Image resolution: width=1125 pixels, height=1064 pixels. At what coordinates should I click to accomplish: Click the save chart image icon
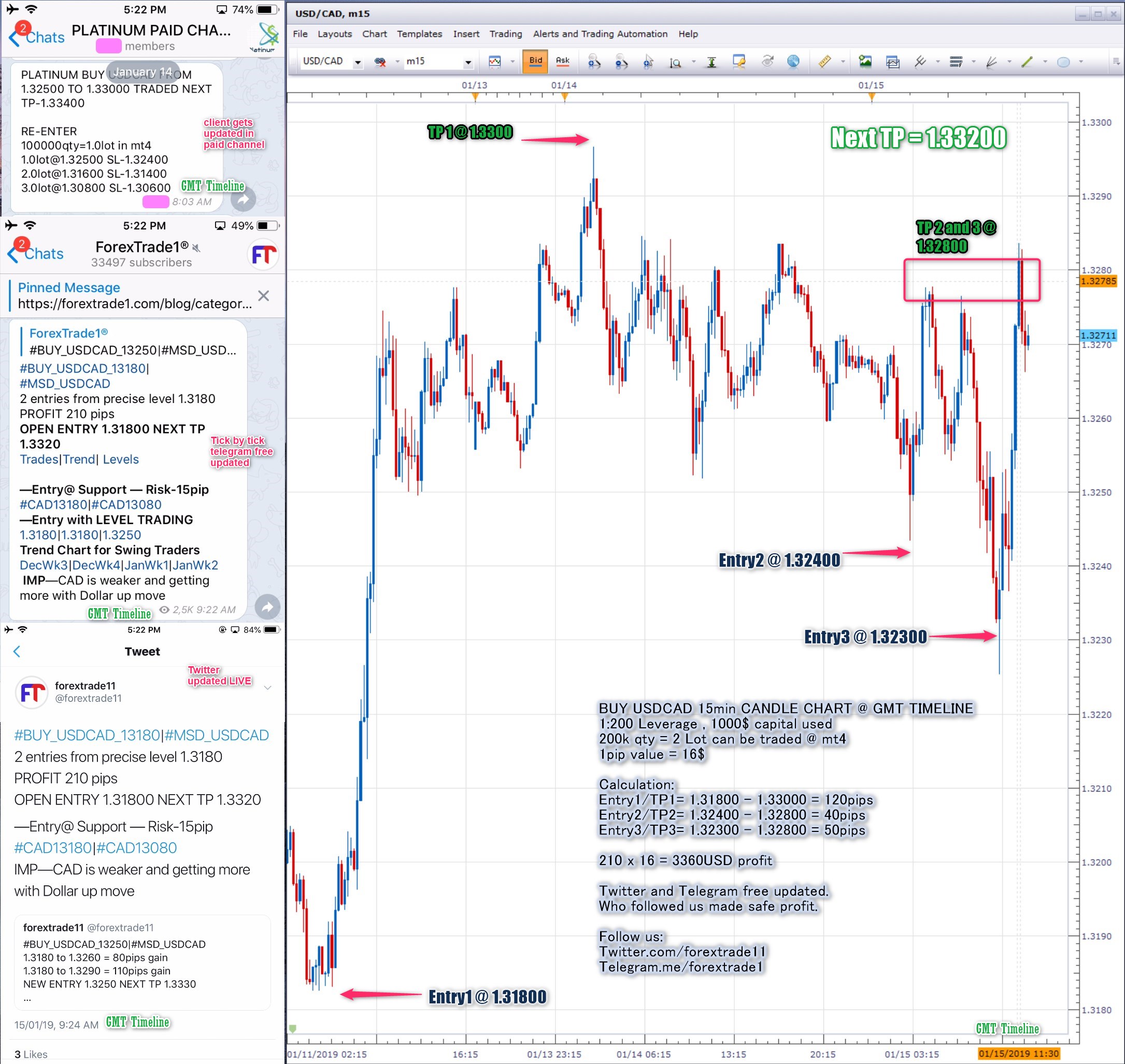click(x=865, y=61)
